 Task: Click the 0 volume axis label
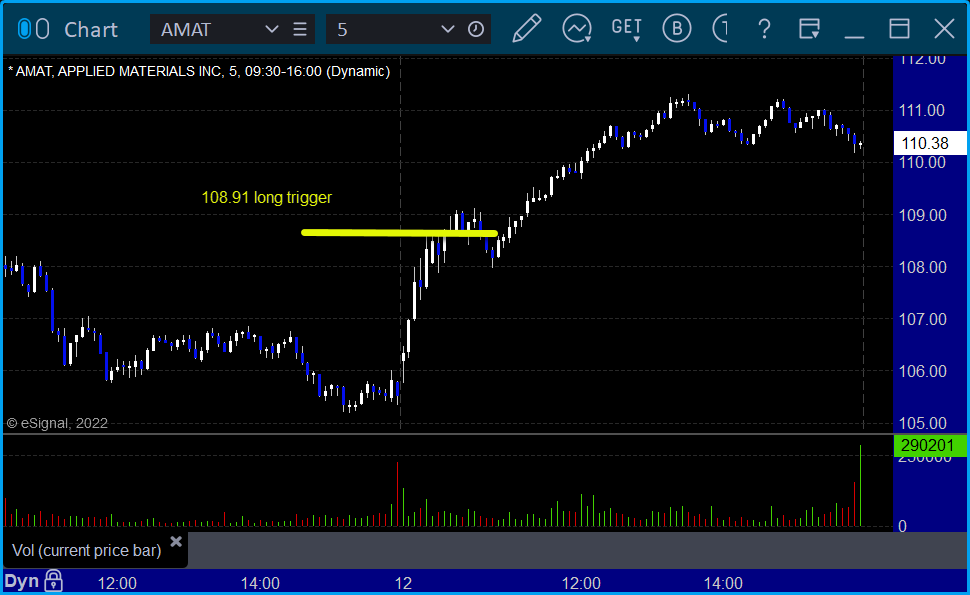point(903,526)
